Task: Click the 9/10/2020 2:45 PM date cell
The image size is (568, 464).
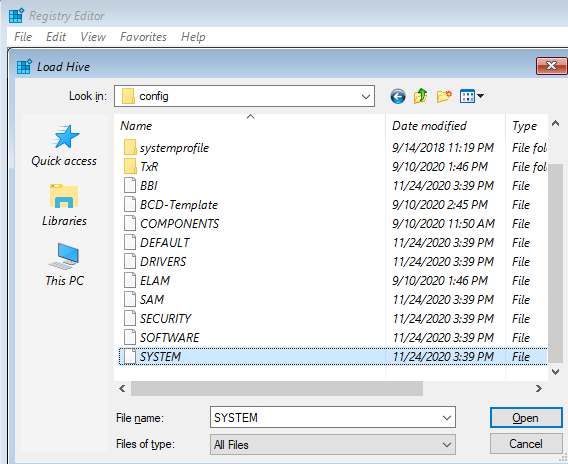Action: [x=440, y=205]
